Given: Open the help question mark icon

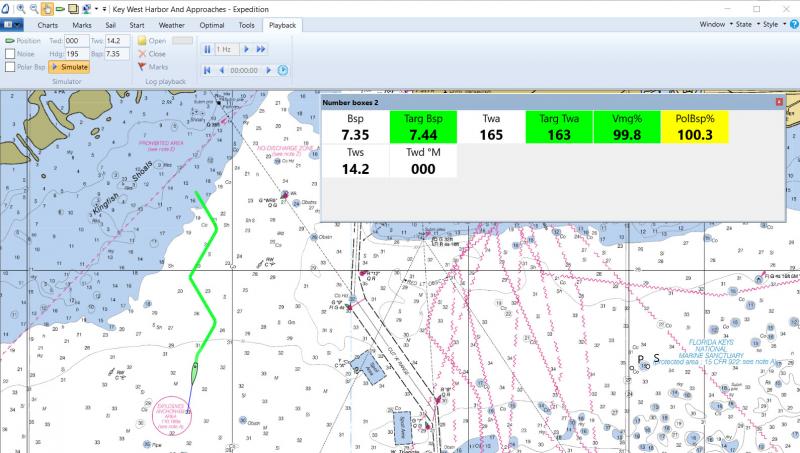Looking at the screenshot, I should point(792,23).
